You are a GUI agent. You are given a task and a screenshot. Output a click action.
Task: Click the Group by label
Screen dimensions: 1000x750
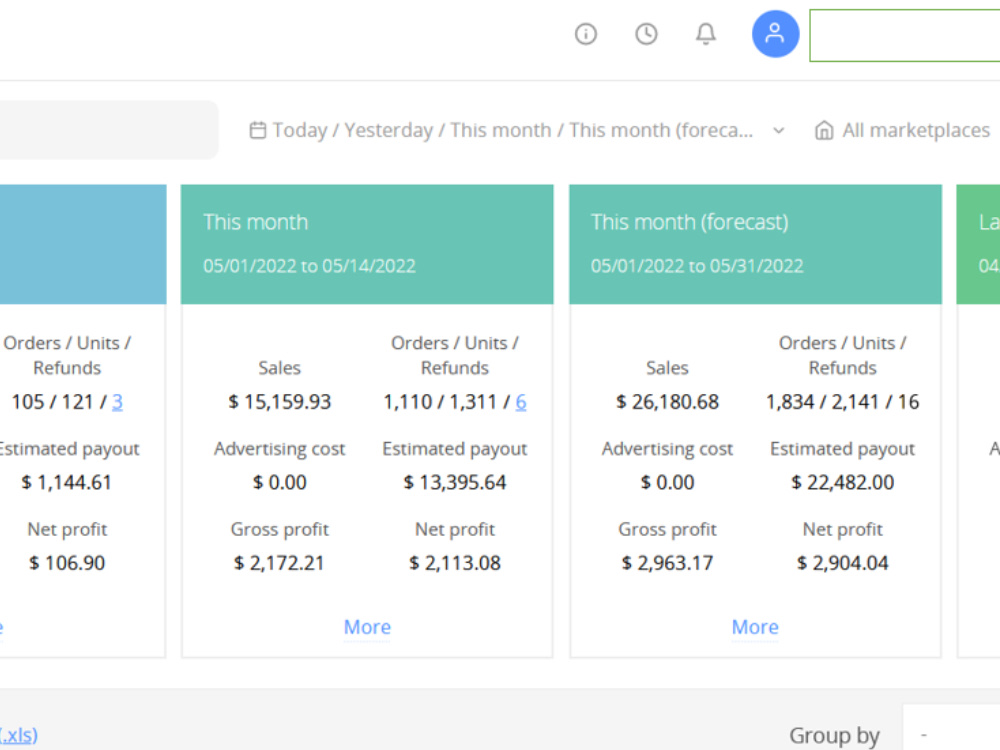pos(834,735)
